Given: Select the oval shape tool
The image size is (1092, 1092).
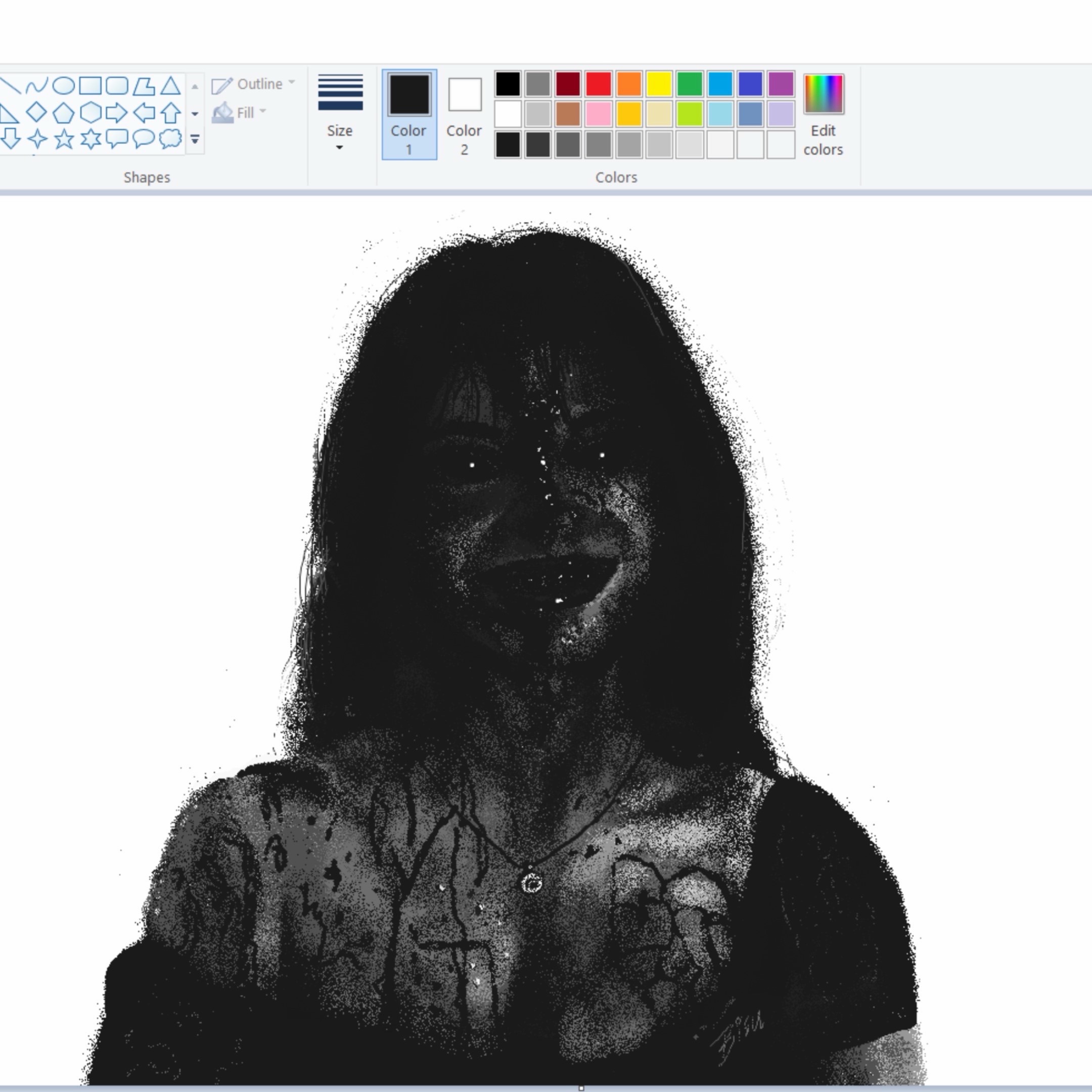Looking at the screenshot, I should pyautogui.click(x=63, y=86).
